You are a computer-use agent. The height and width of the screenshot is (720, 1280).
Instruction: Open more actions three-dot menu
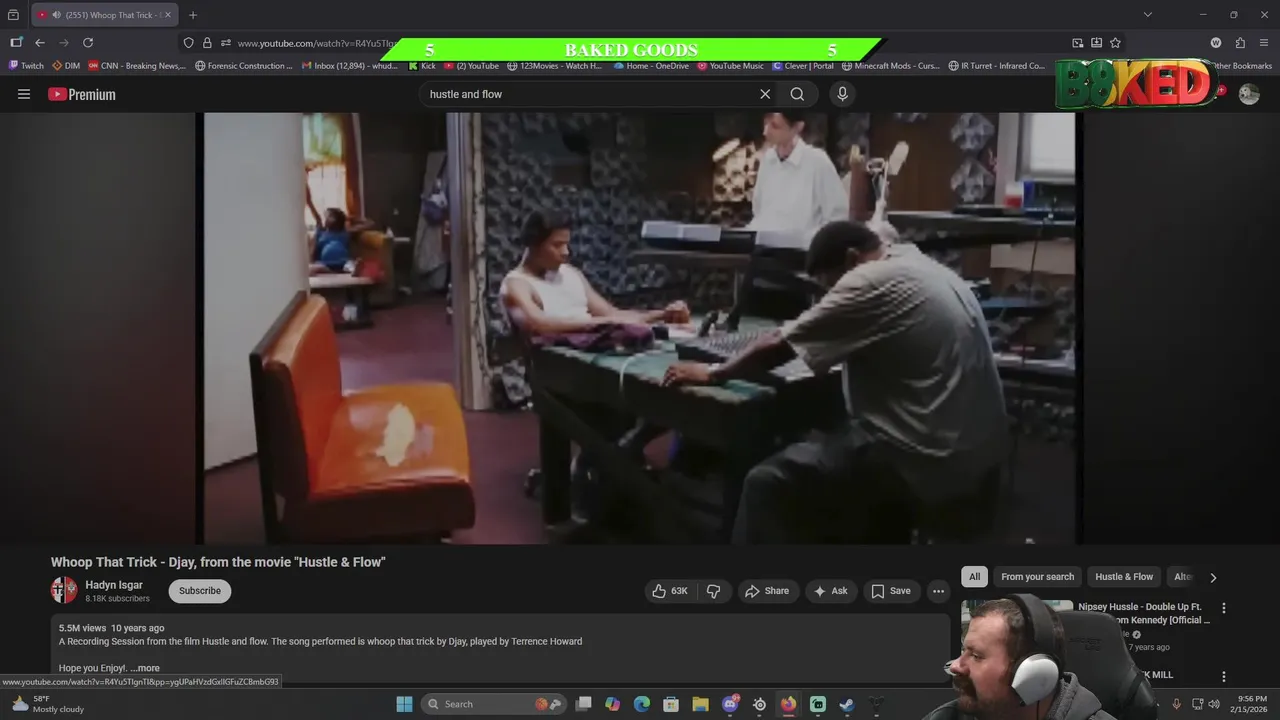coord(938,591)
